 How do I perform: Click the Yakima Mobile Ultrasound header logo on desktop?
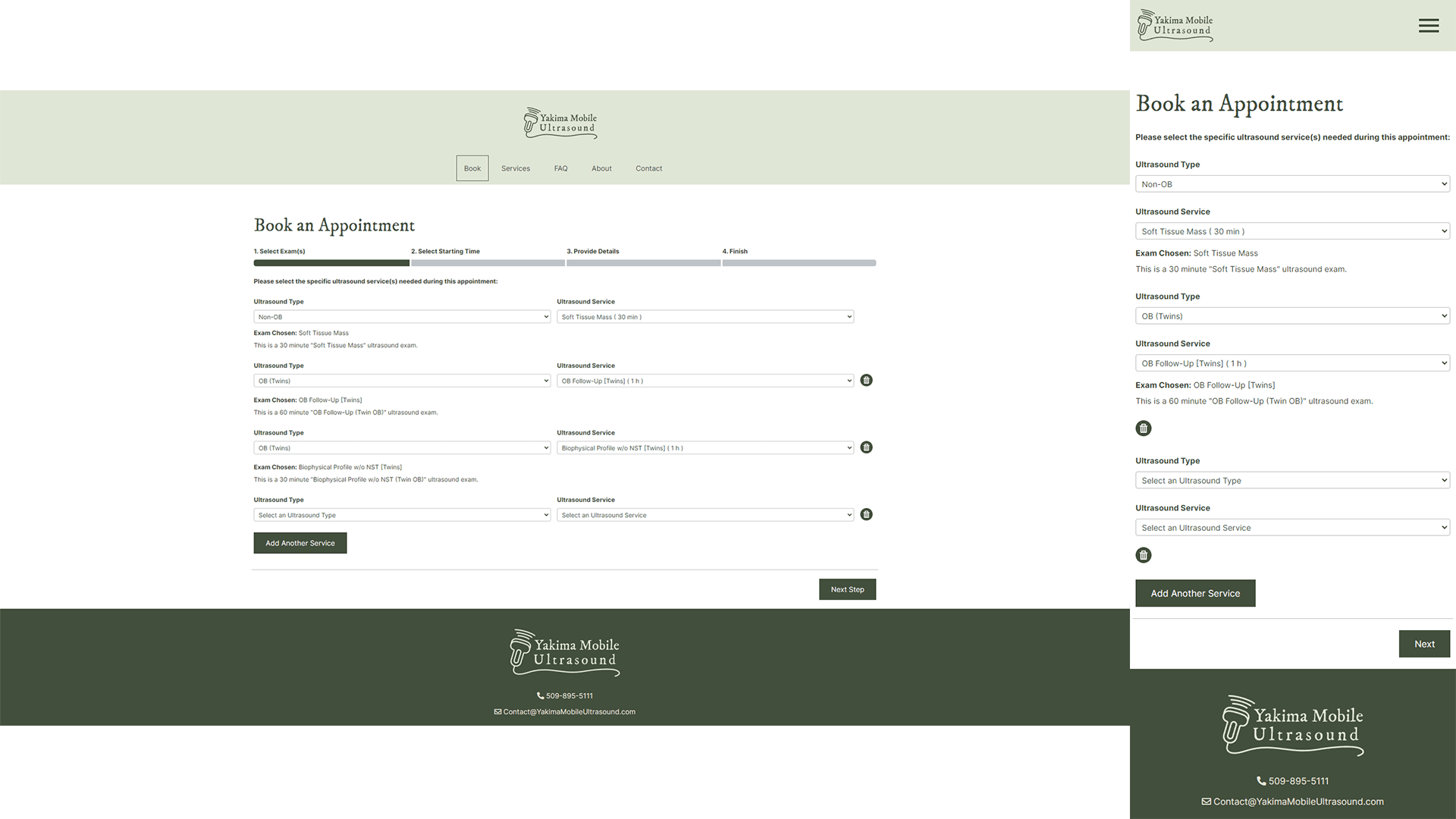click(560, 123)
